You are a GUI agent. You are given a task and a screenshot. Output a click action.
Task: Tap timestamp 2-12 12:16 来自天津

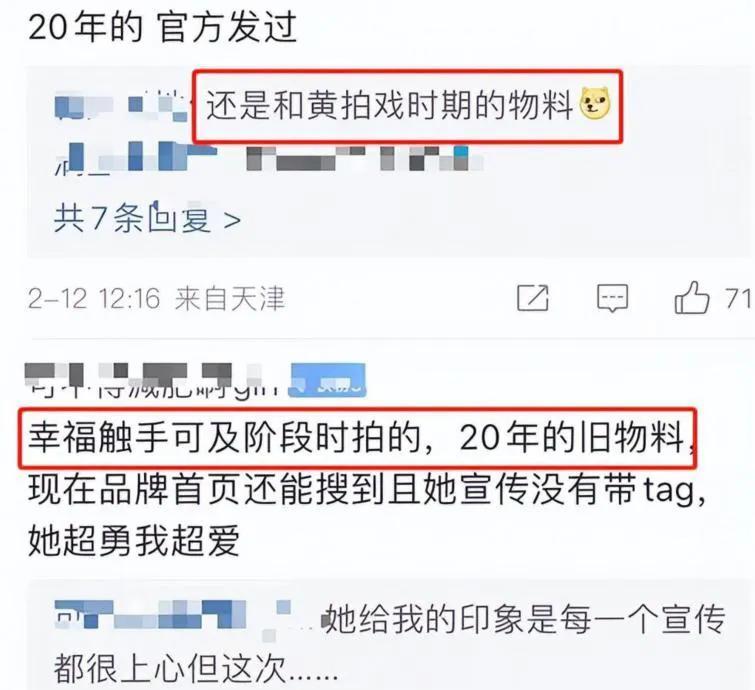click(156, 299)
